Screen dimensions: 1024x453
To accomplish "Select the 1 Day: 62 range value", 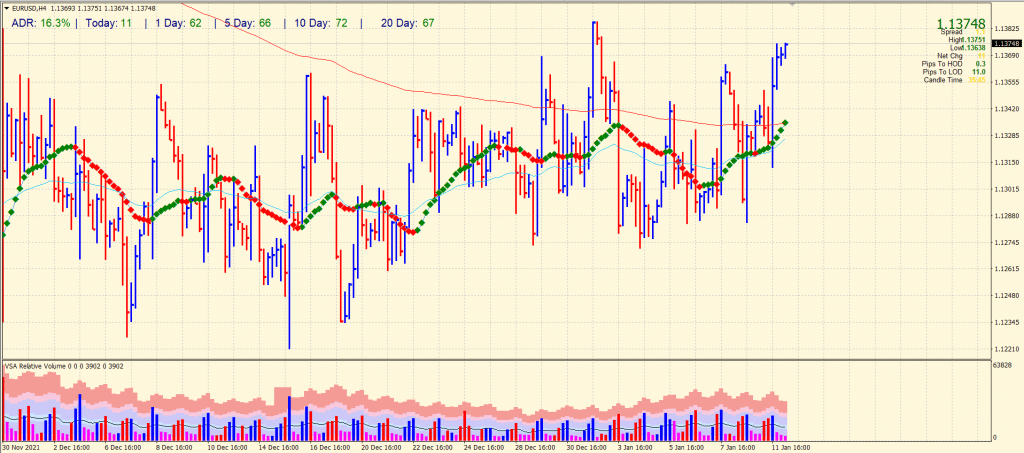I will (x=178, y=23).
